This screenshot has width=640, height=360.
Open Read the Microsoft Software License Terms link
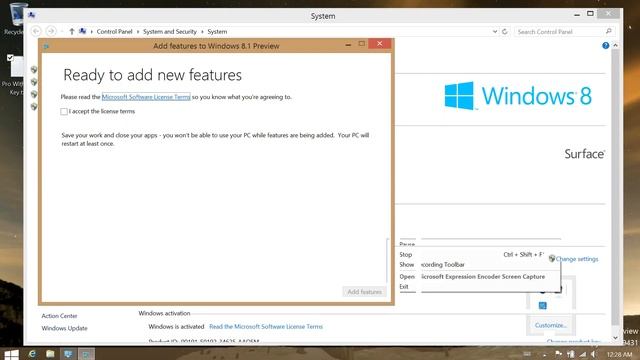point(266,327)
